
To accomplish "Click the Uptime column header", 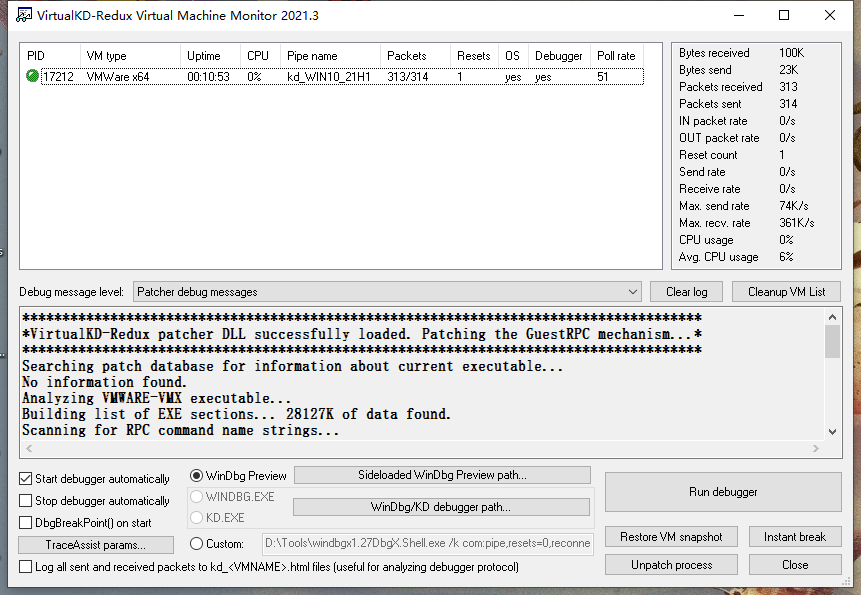I will point(210,56).
